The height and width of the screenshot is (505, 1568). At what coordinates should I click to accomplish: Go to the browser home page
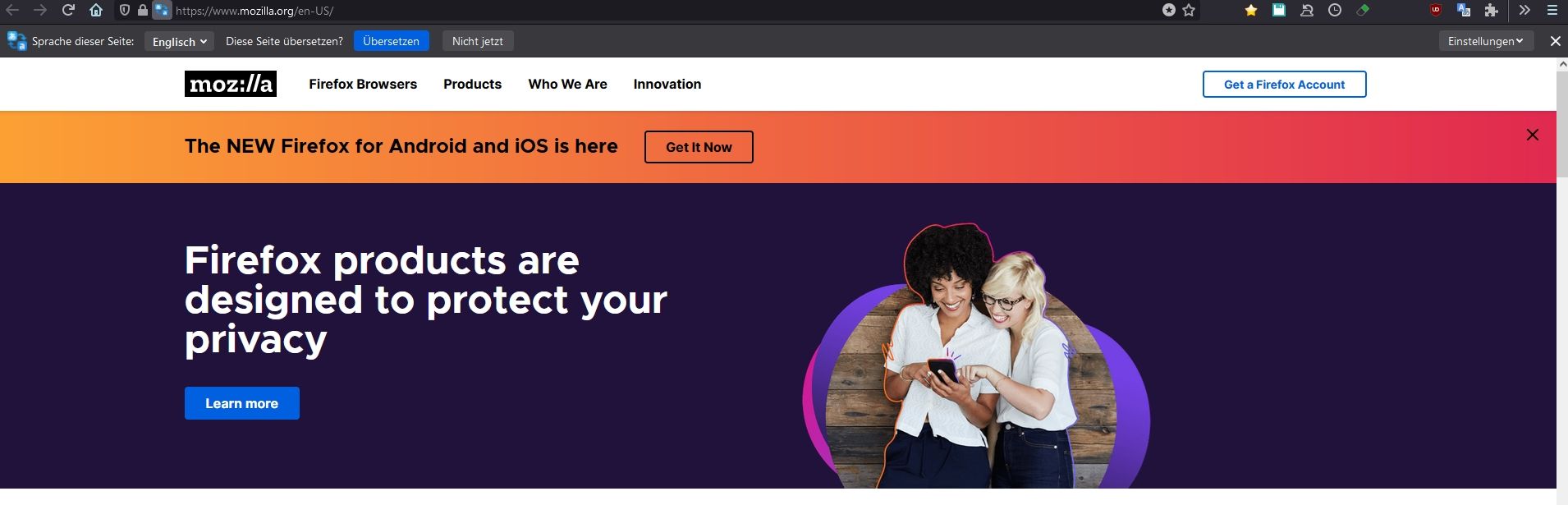(96, 10)
